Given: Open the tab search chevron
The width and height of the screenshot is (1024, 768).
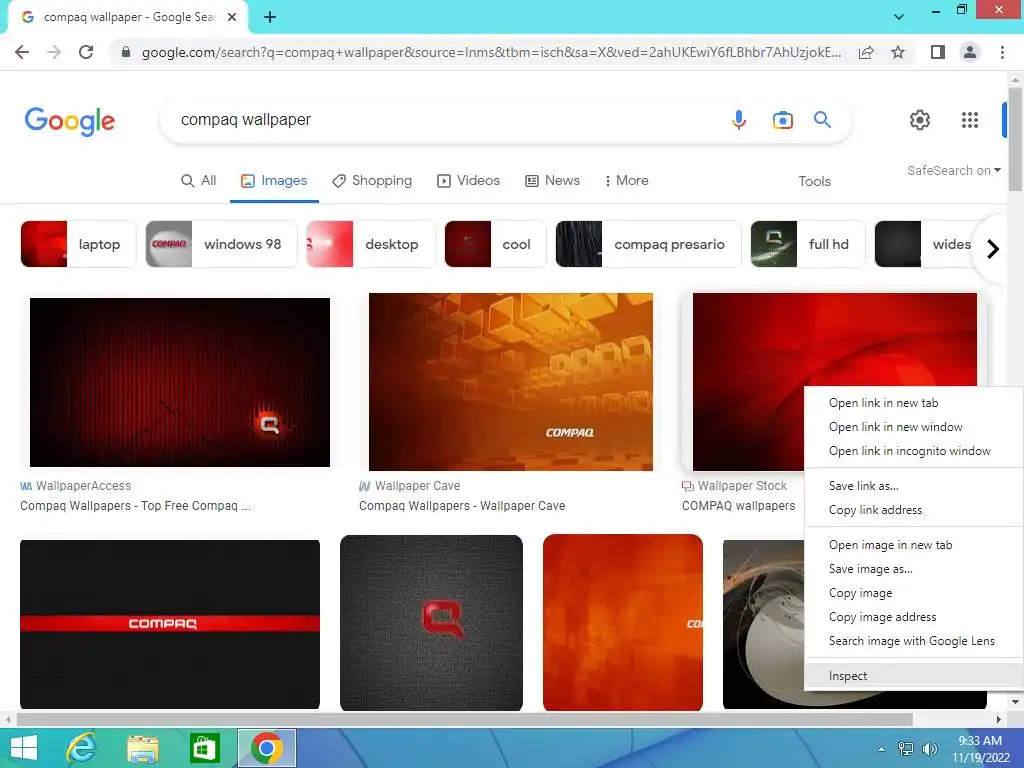Looking at the screenshot, I should tap(899, 17).
